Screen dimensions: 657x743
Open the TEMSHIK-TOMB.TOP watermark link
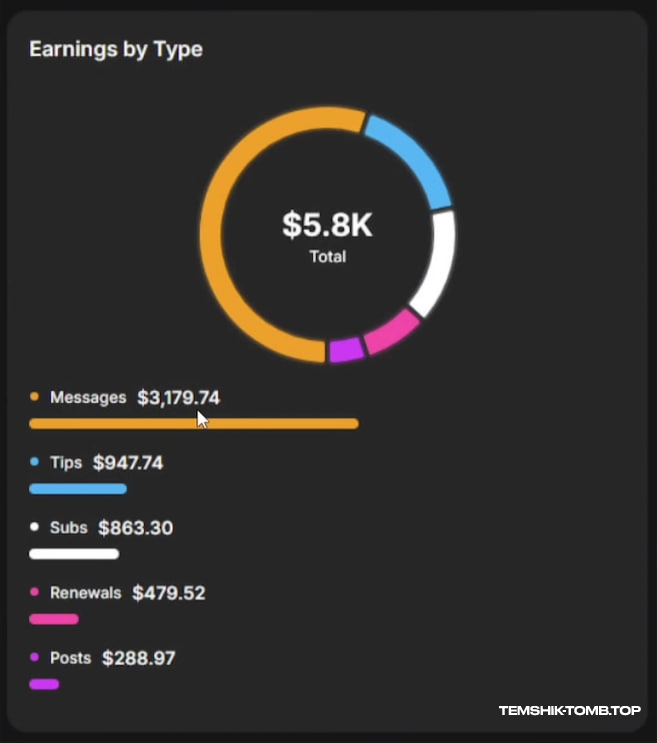click(569, 711)
